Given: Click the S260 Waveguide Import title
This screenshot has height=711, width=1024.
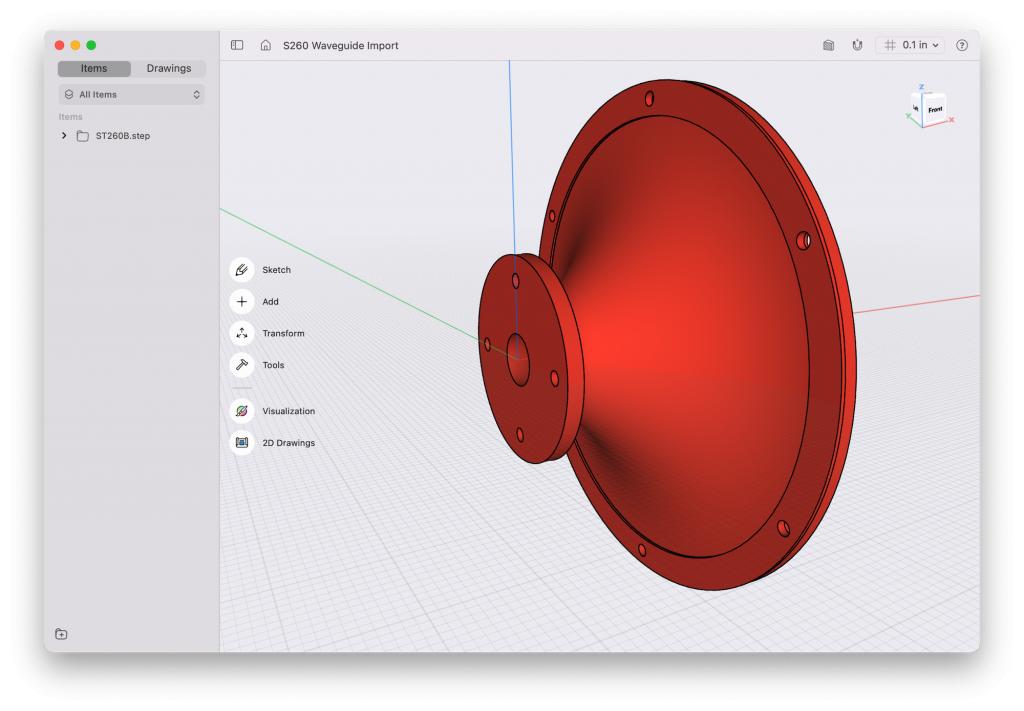Looking at the screenshot, I should click(340, 46).
